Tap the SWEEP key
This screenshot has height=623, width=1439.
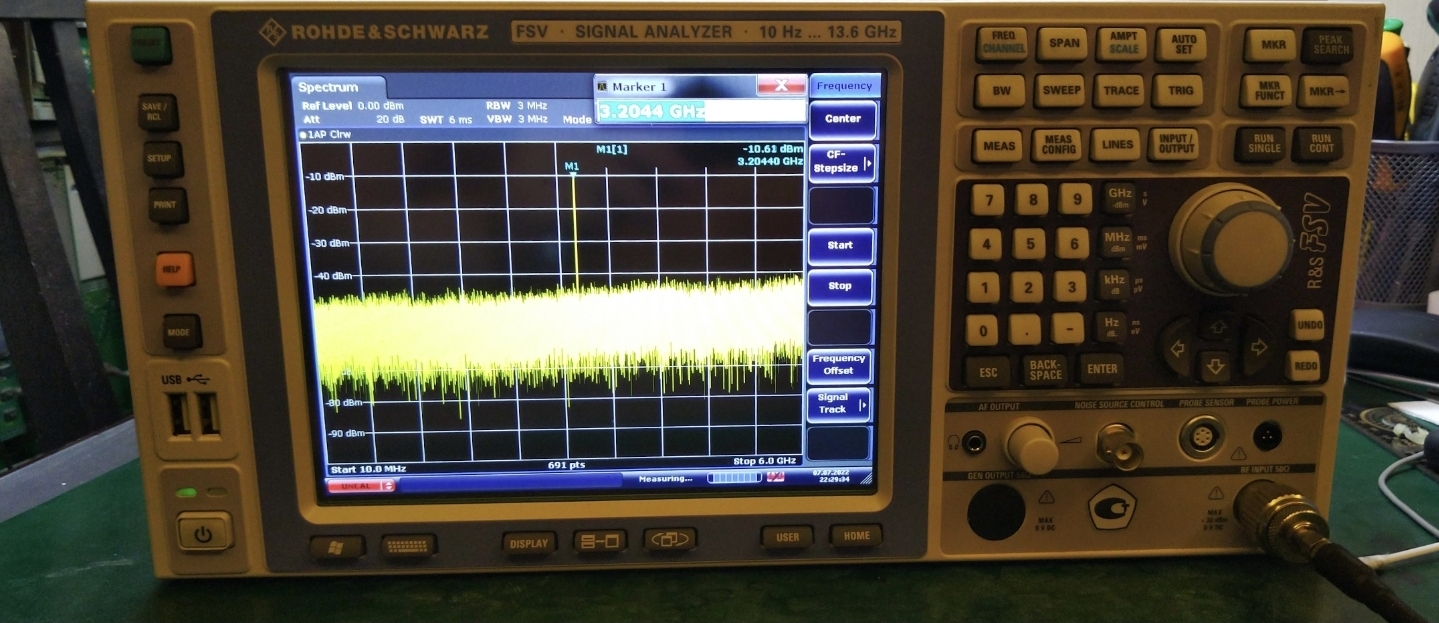click(1060, 90)
